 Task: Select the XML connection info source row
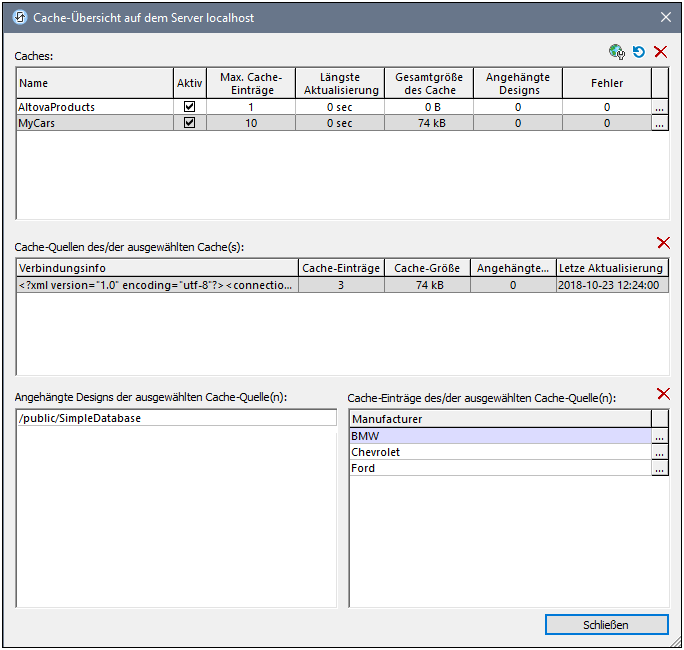(x=157, y=285)
